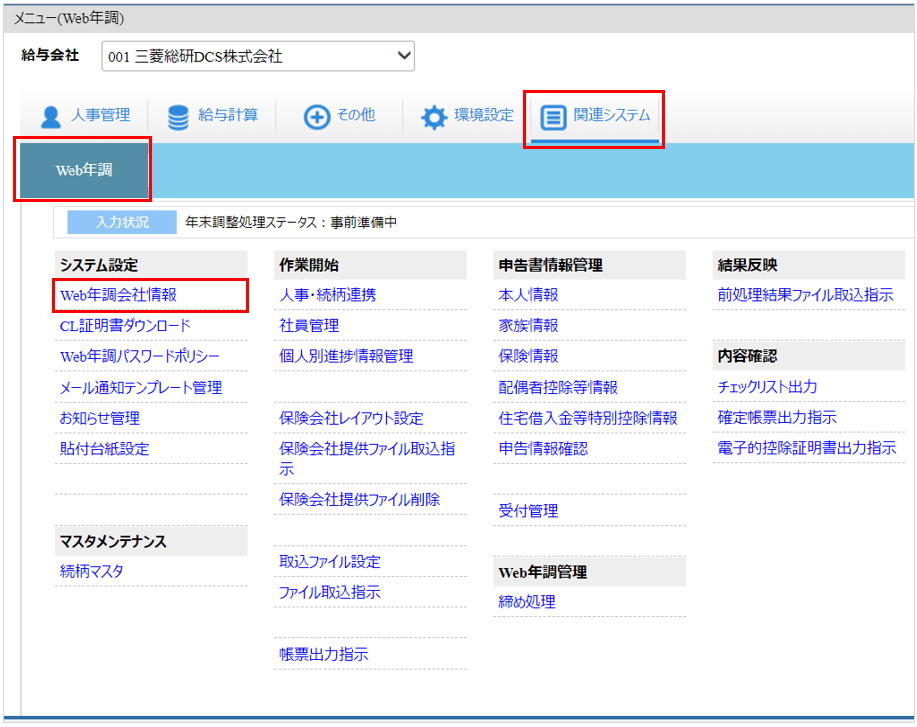Open 電子的控除証明書出力指示 link
Screen dimensions: 917x727
[806, 448]
